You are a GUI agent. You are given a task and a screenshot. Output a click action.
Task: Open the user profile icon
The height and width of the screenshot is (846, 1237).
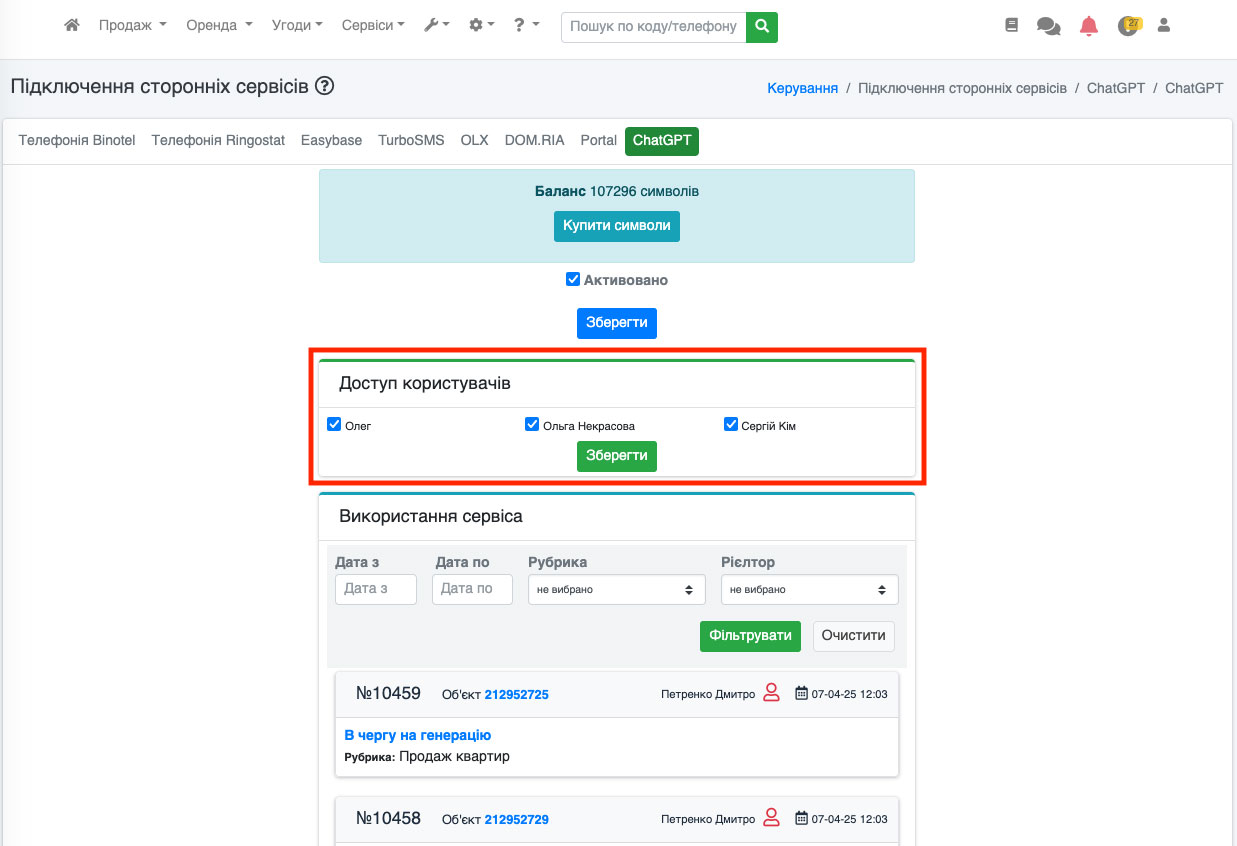coord(1163,26)
